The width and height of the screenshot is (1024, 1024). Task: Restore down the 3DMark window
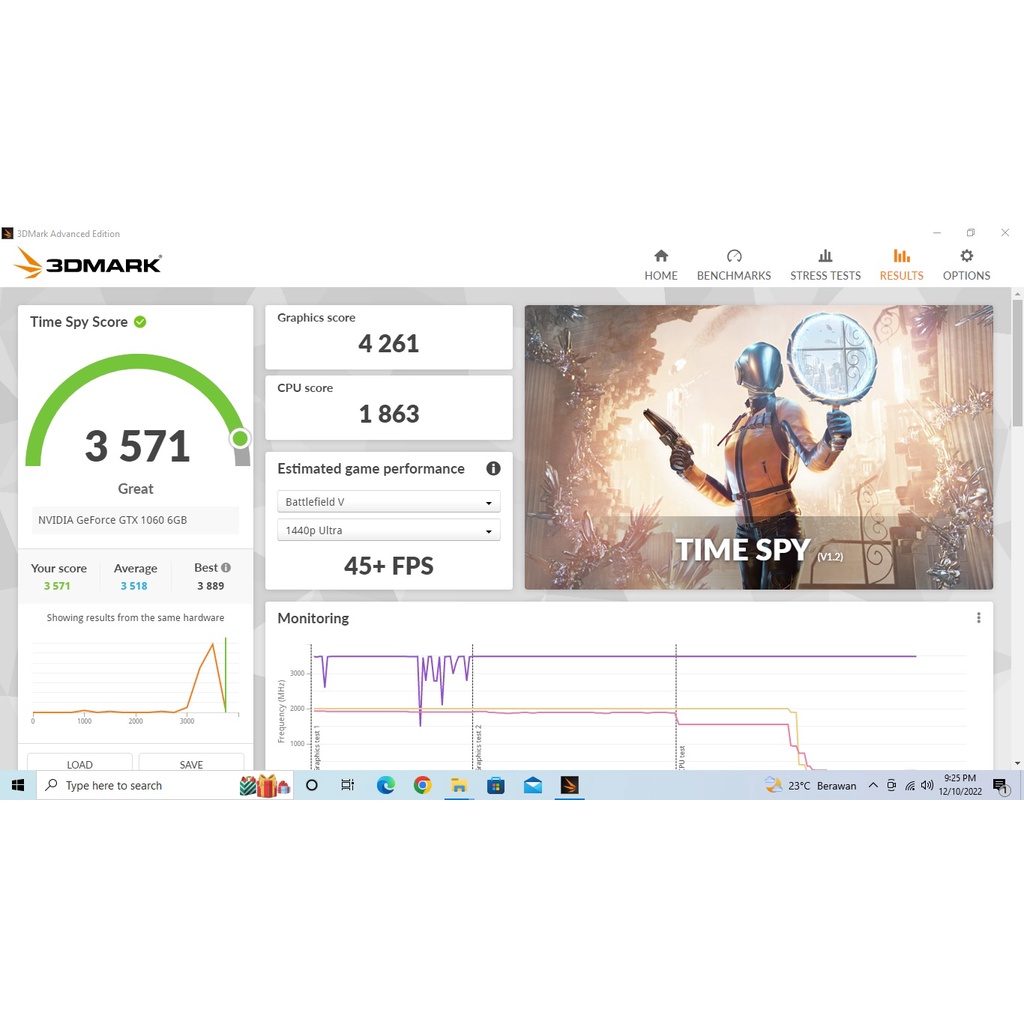(x=970, y=232)
